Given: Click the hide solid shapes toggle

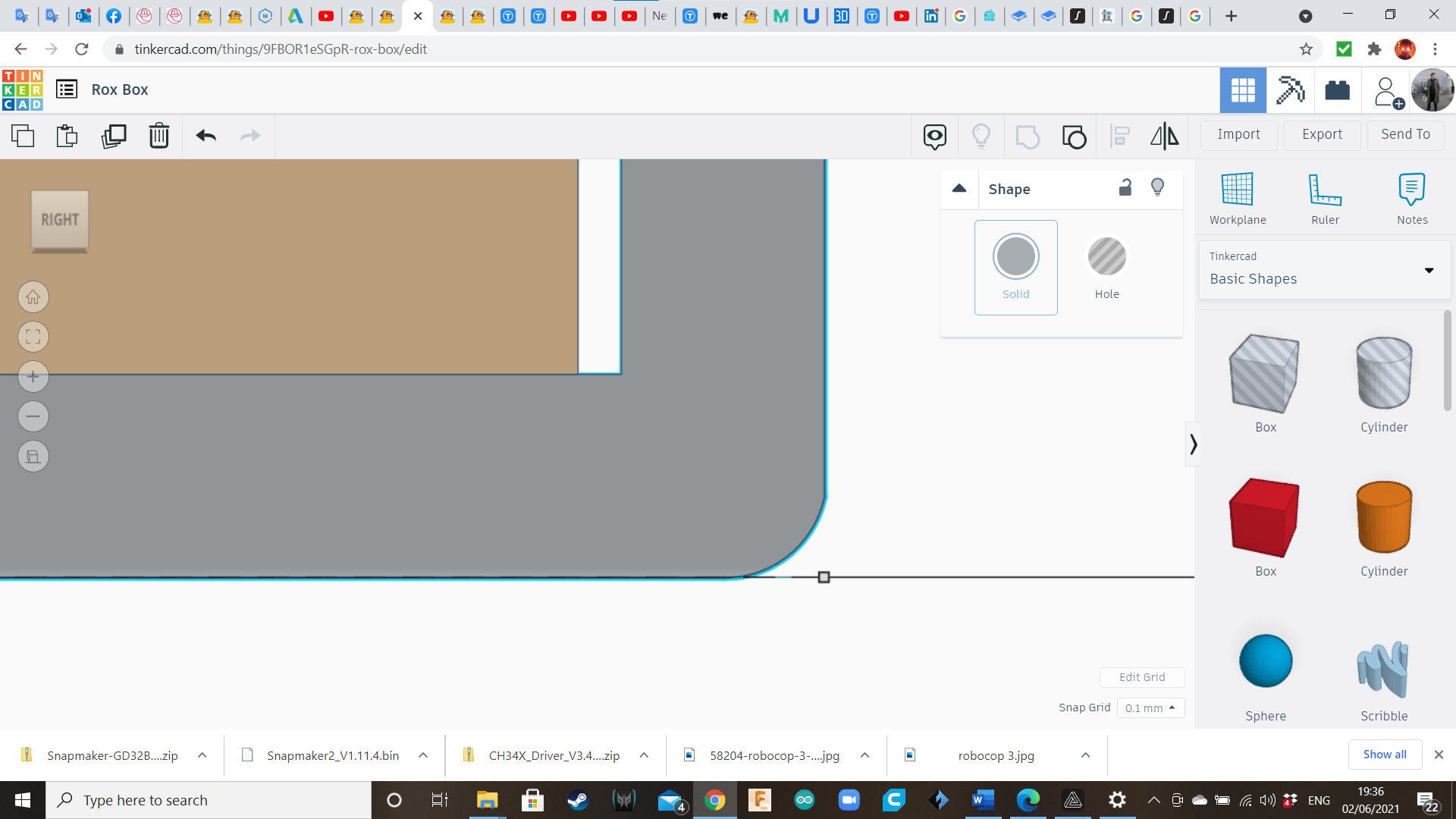Looking at the screenshot, I should point(1158,188).
